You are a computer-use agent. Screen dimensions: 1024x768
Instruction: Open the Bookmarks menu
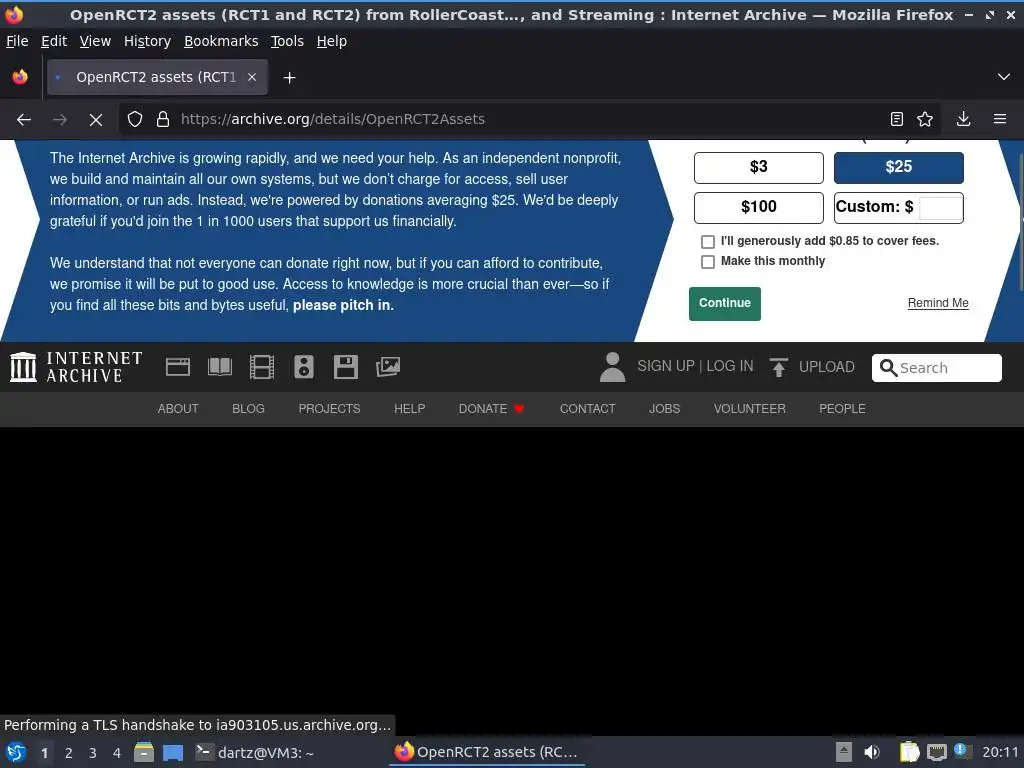point(221,41)
